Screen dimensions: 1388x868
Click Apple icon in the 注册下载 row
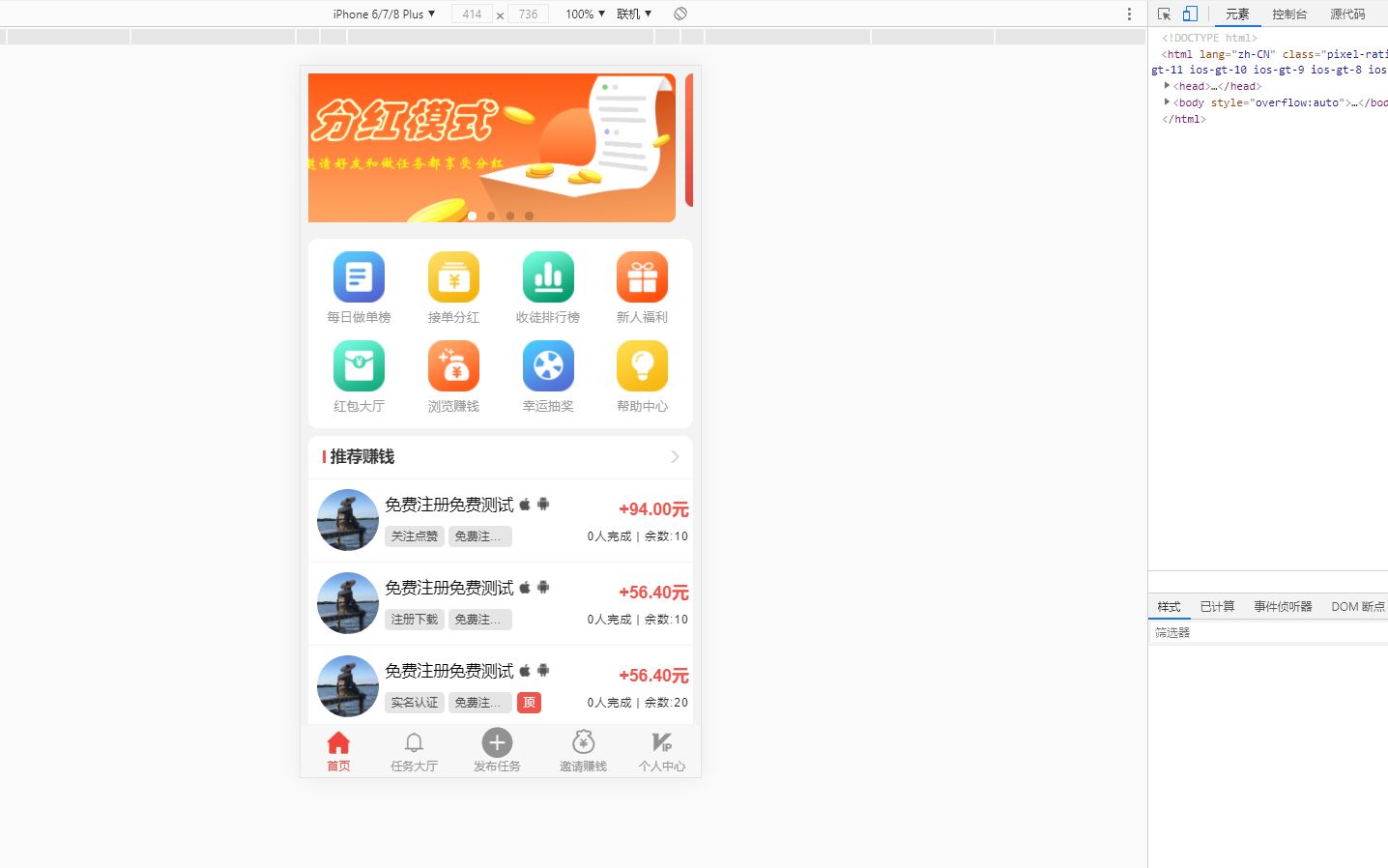[525, 587]
